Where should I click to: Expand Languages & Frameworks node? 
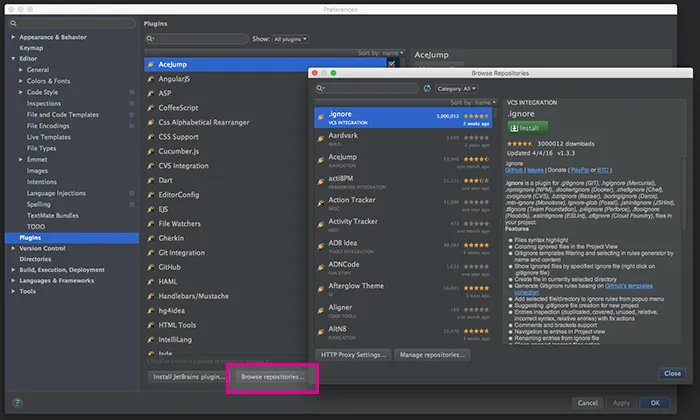click(13, 280)
